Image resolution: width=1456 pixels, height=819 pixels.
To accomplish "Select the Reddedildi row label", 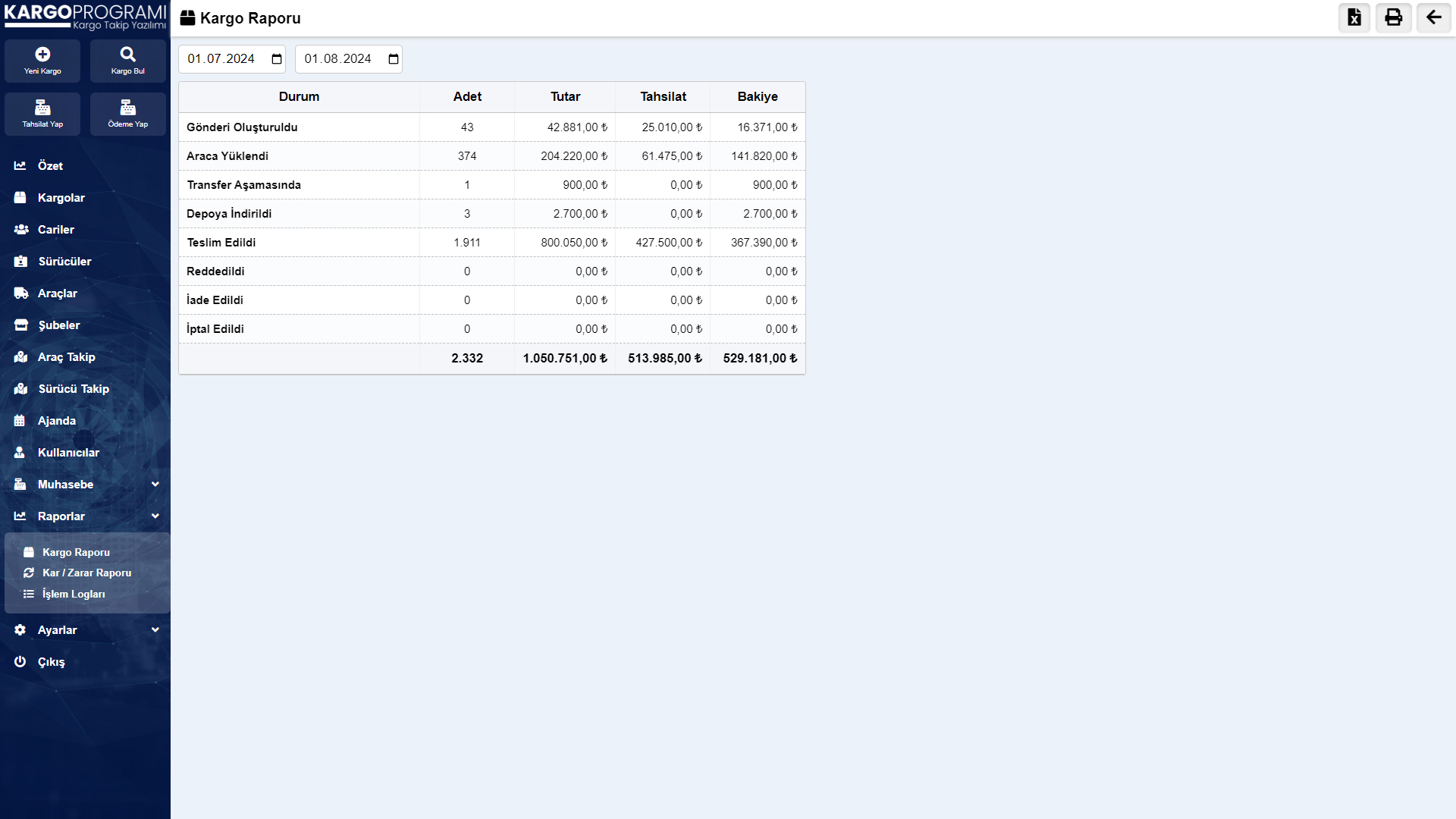I will [215, 271].
